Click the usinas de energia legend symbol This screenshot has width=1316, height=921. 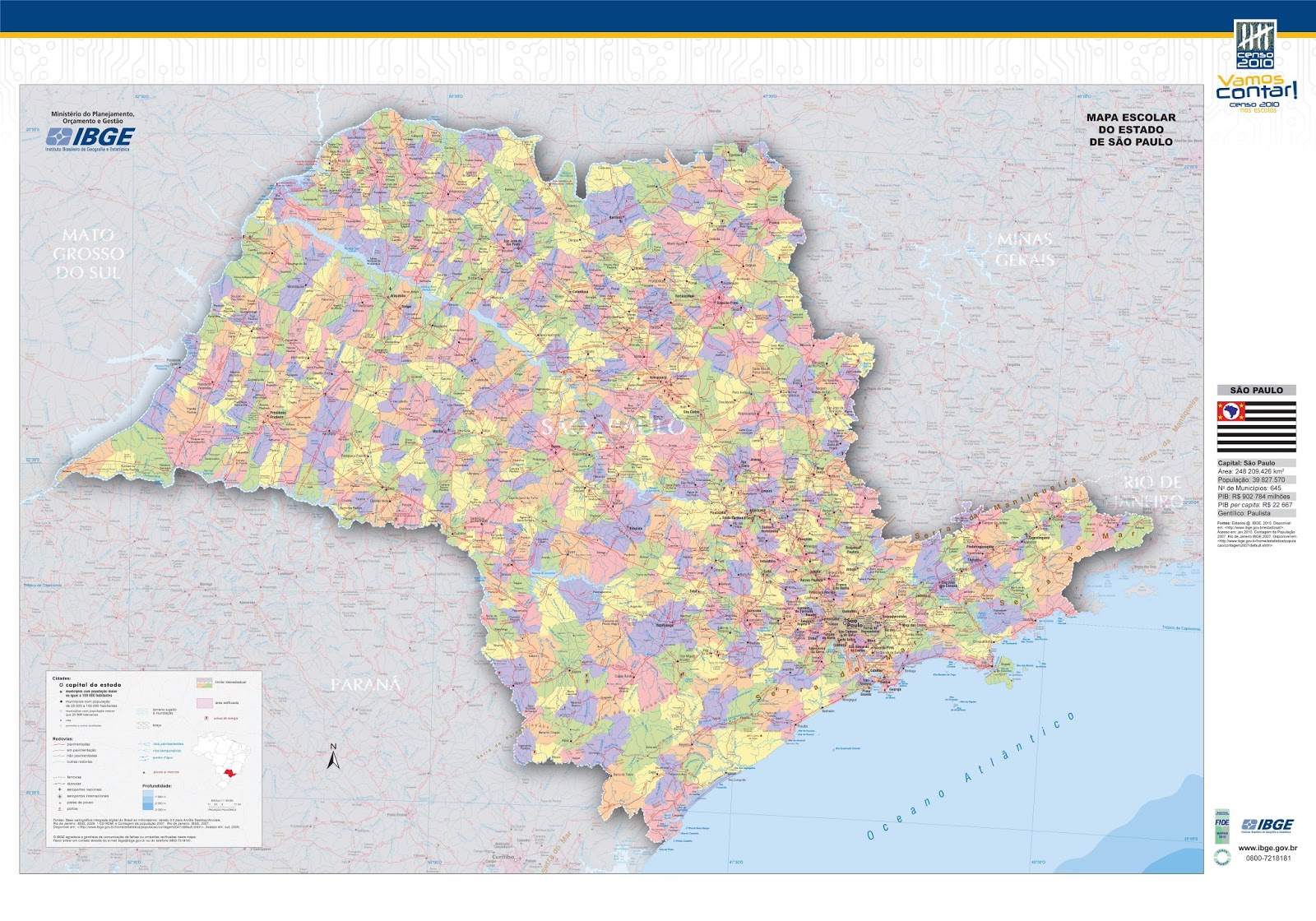coord(206,718)
